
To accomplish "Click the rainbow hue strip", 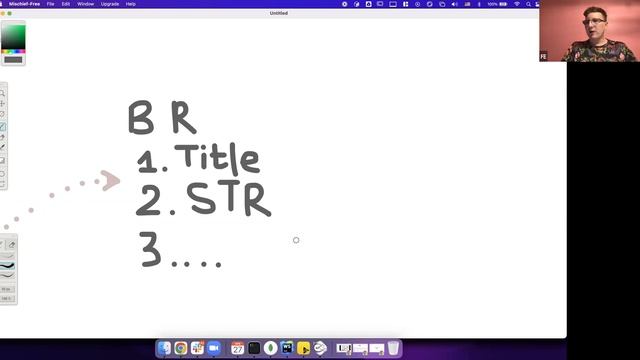I will pyautogui.click(x=13, y=52).
